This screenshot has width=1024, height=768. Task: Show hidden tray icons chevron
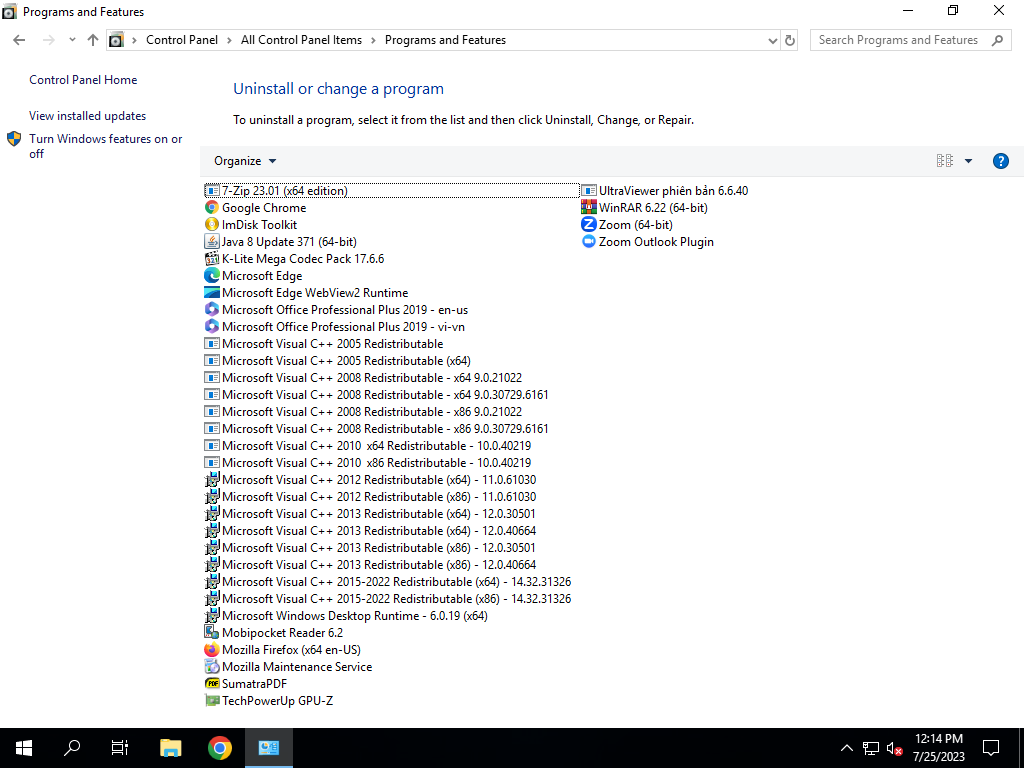[x=846, y=748]
